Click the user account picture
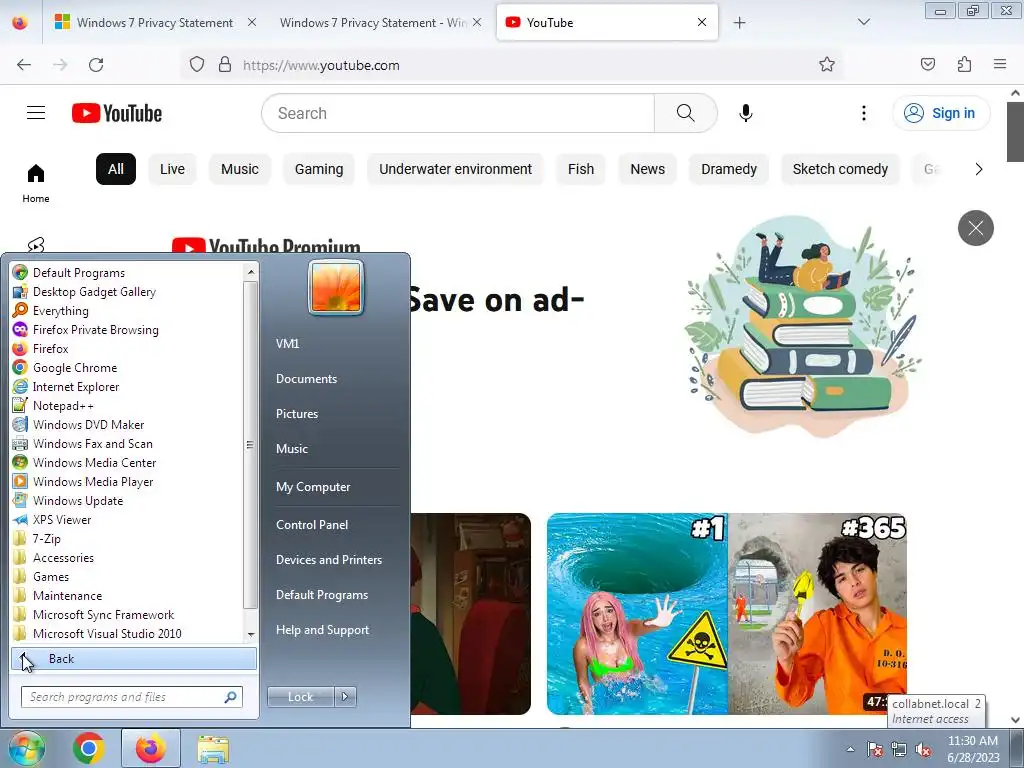 [336, 287]
